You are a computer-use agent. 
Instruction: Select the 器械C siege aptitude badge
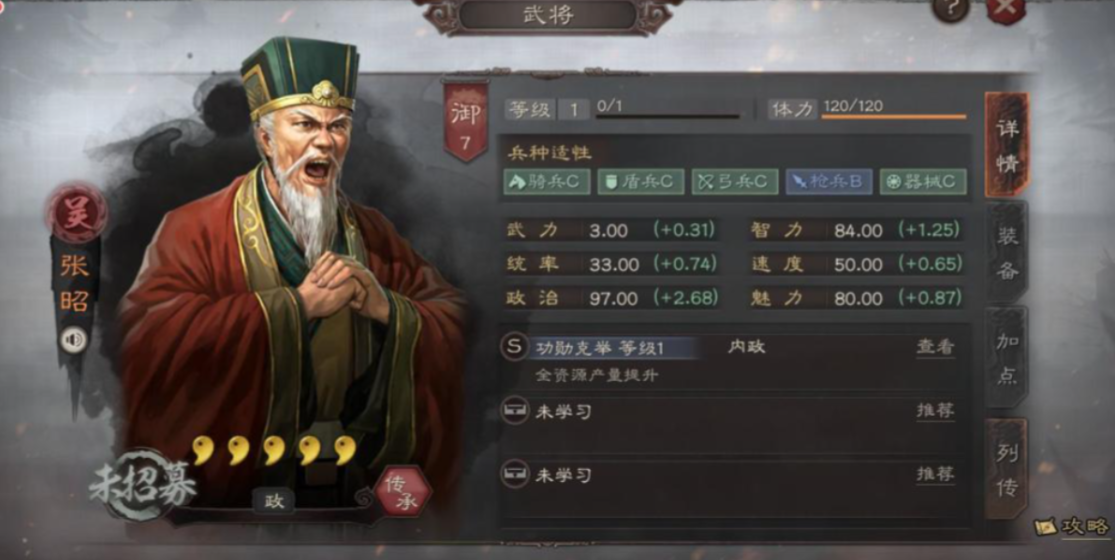[923, 182]
